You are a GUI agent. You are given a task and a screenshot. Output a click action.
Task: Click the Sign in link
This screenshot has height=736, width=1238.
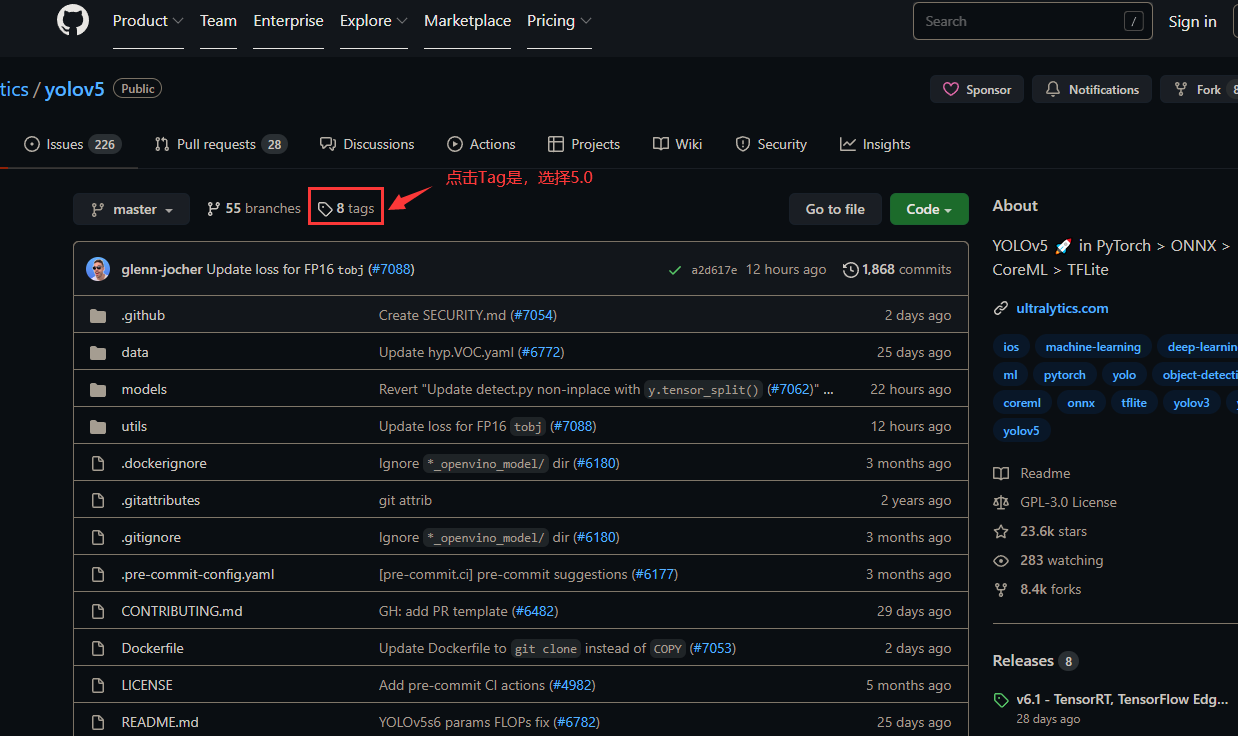(1192, 21)
